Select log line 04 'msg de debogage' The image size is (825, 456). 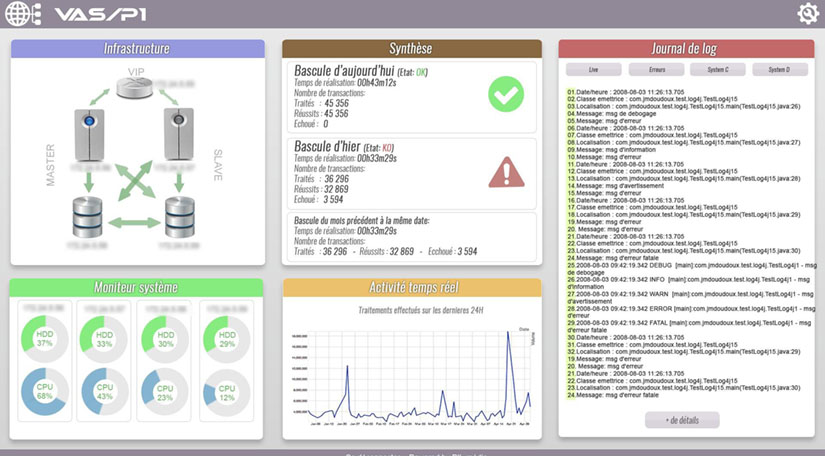[x=611, y=114]
